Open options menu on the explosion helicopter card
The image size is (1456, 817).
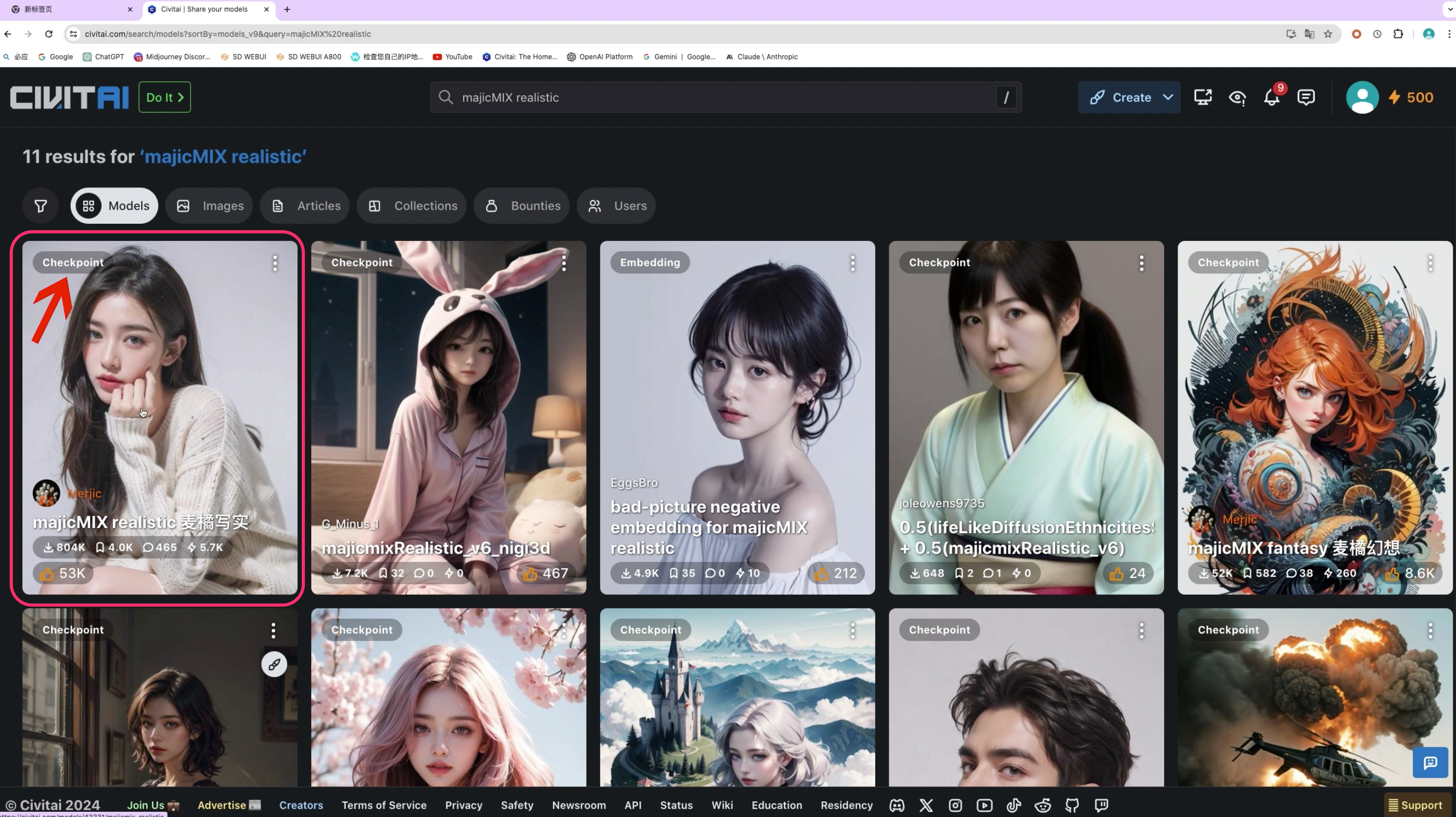tap(1431, 630)
